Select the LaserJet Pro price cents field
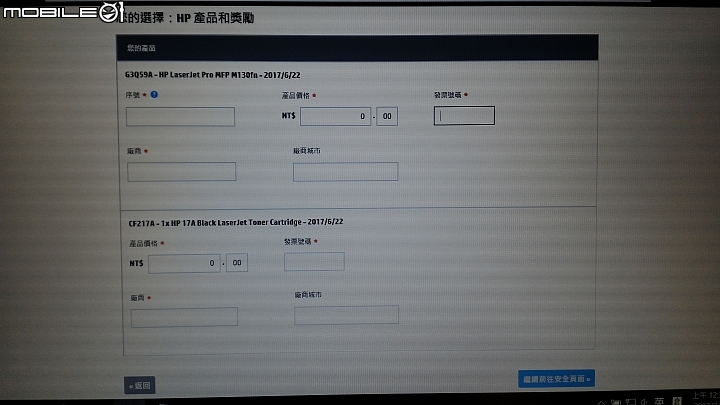Image resolution: width=720 pixels, height=405 pixels. [387, 116]
